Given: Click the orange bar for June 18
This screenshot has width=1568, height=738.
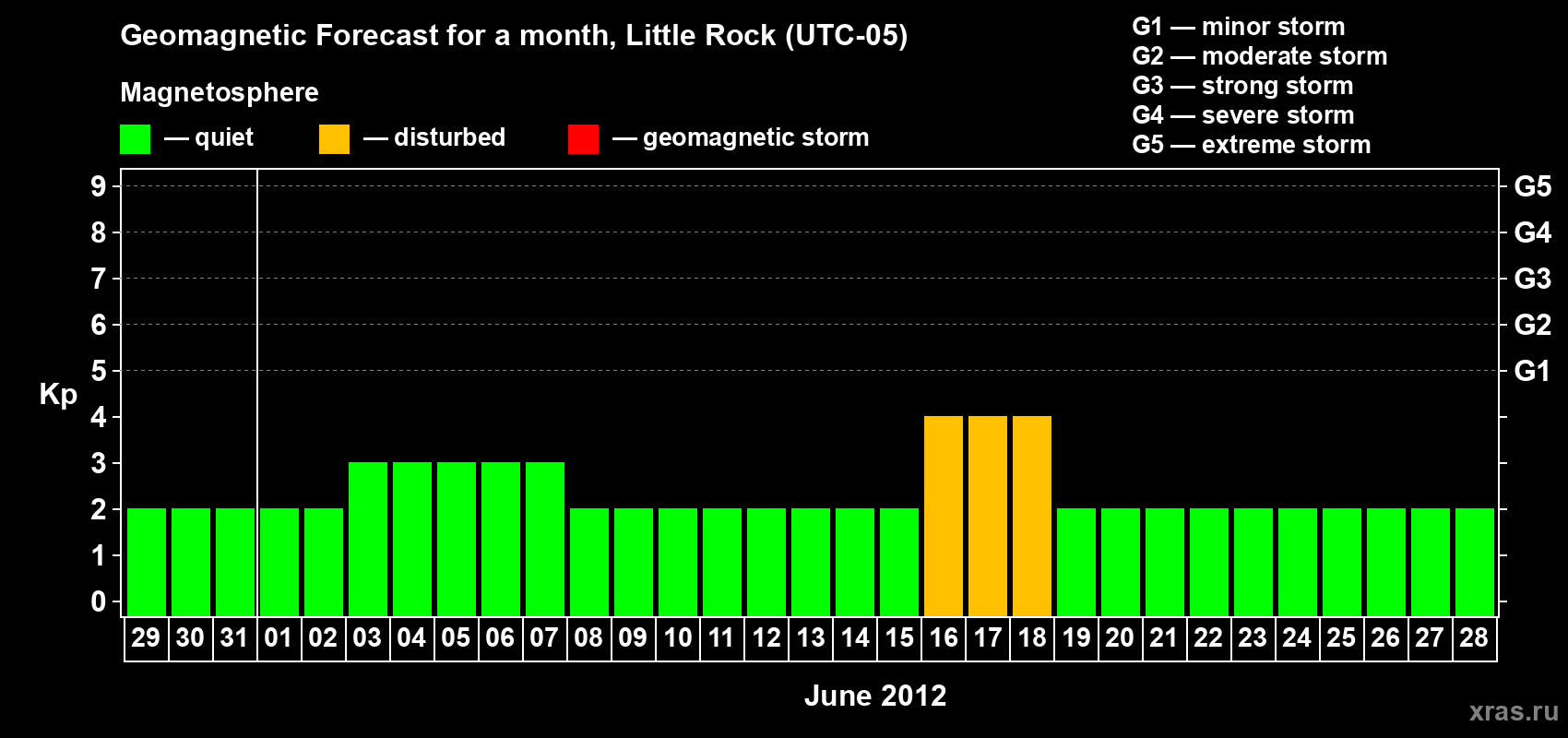Looking at the screenshot, I should pos(1032,516).
